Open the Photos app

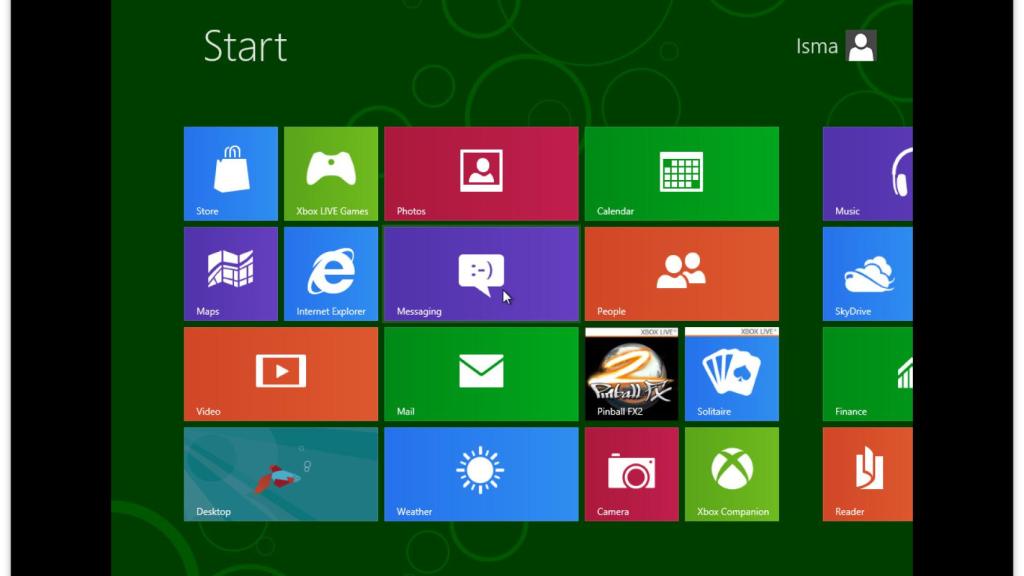point(481,173)
